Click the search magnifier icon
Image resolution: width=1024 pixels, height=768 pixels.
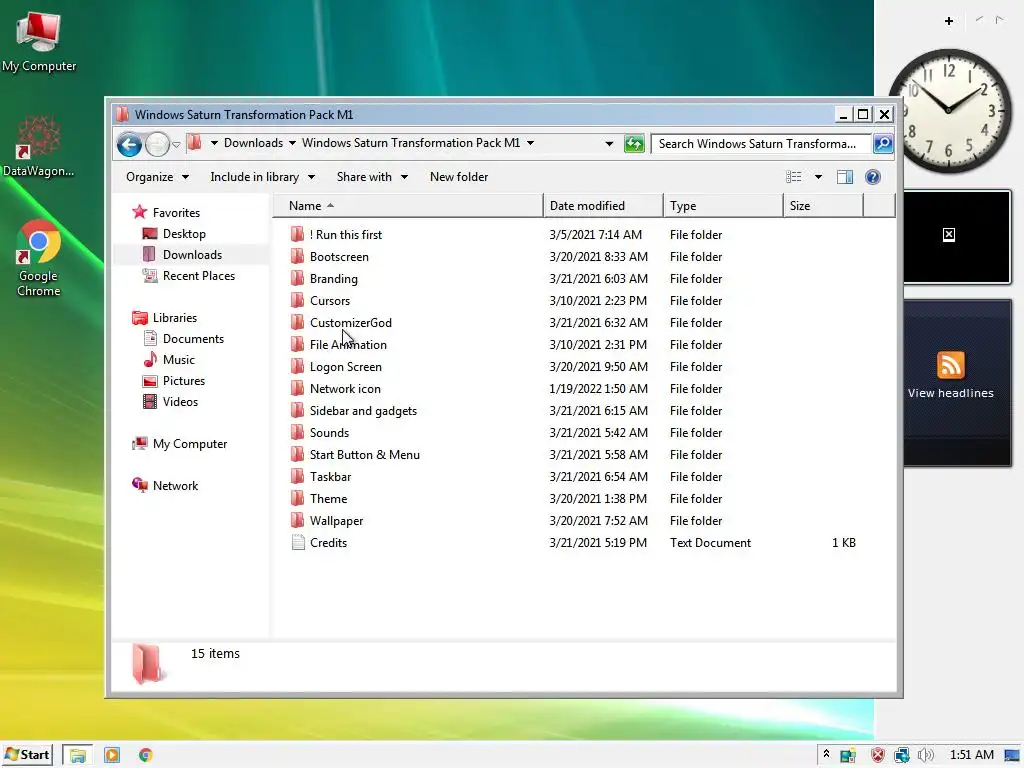(882, 144)
